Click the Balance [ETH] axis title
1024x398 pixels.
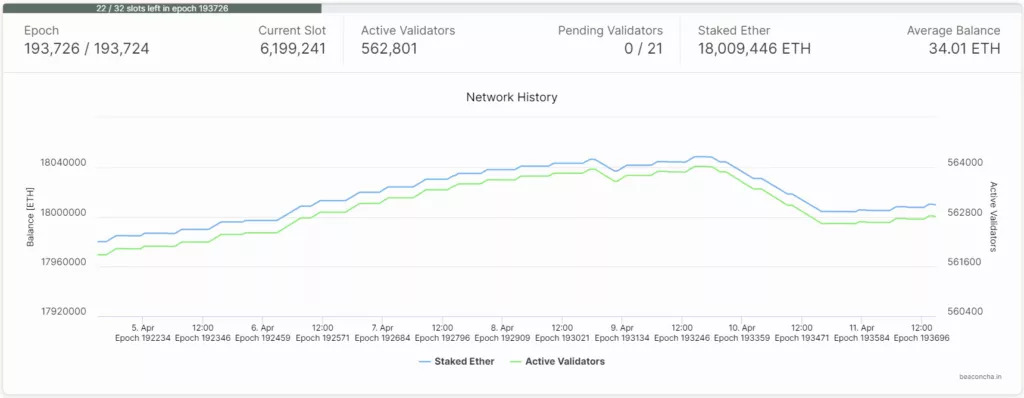(x=30, y=216)
